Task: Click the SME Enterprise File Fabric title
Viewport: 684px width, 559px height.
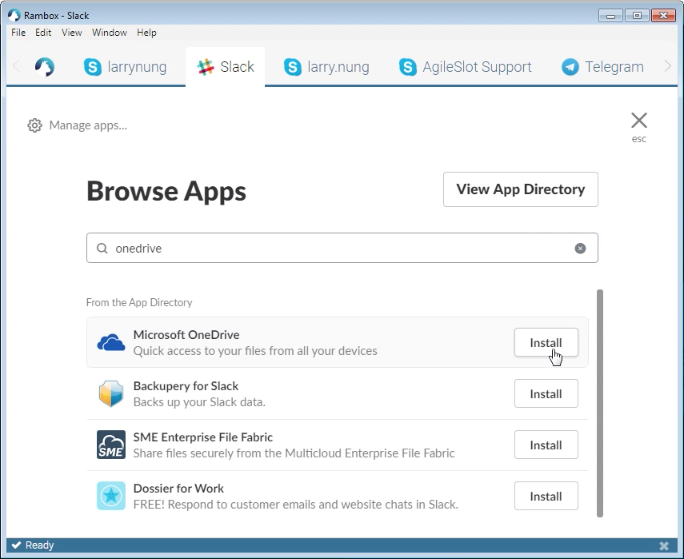Action: [x=203, y=437]
